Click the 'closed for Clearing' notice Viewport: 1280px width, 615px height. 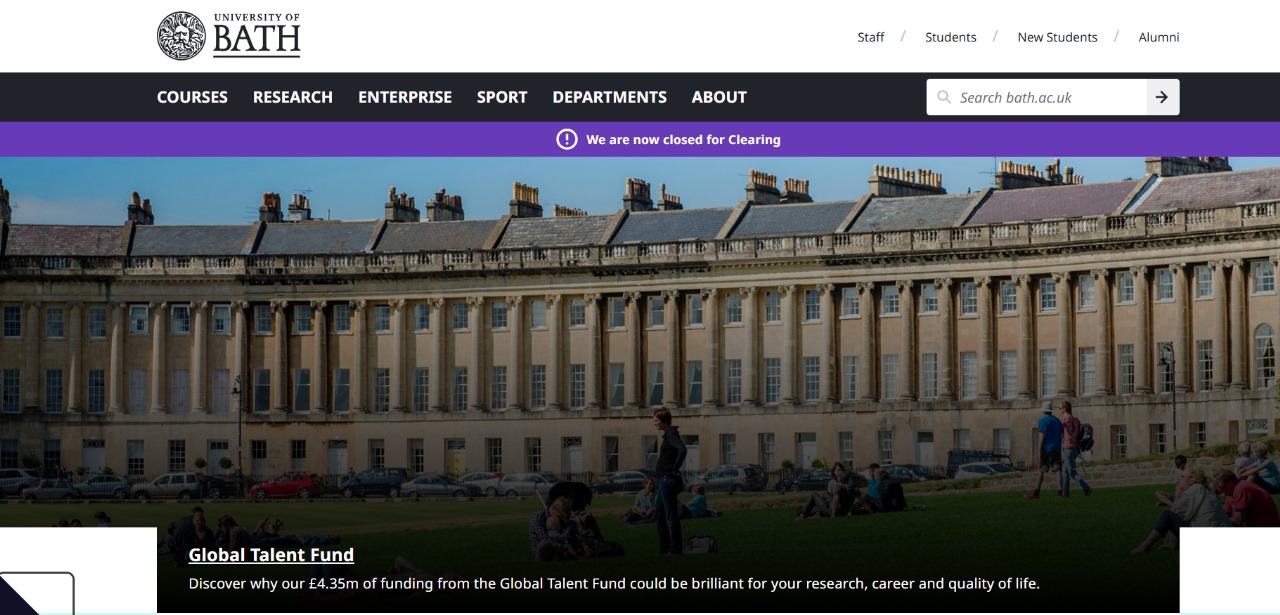[x=683, y=139]
